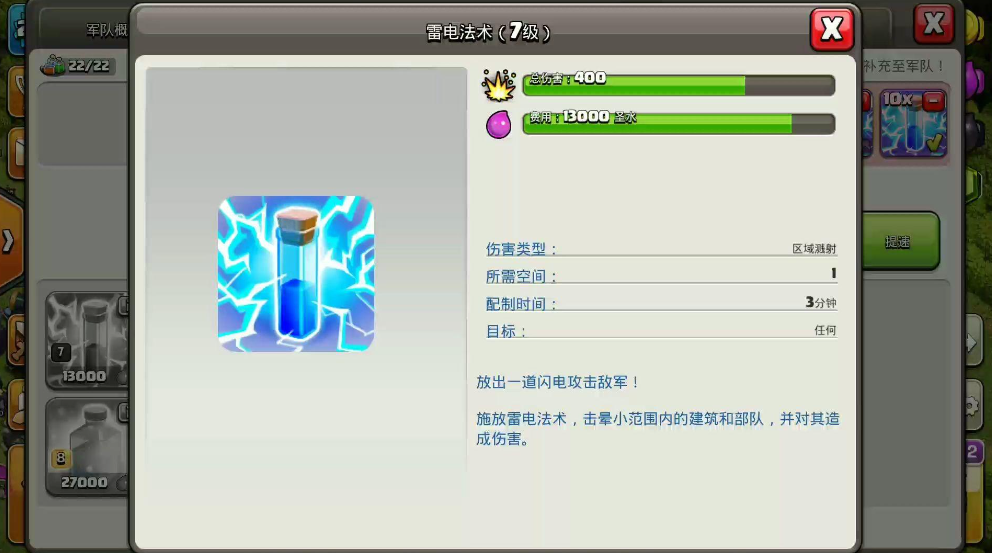Close the army training window behind

click(933, 24)
